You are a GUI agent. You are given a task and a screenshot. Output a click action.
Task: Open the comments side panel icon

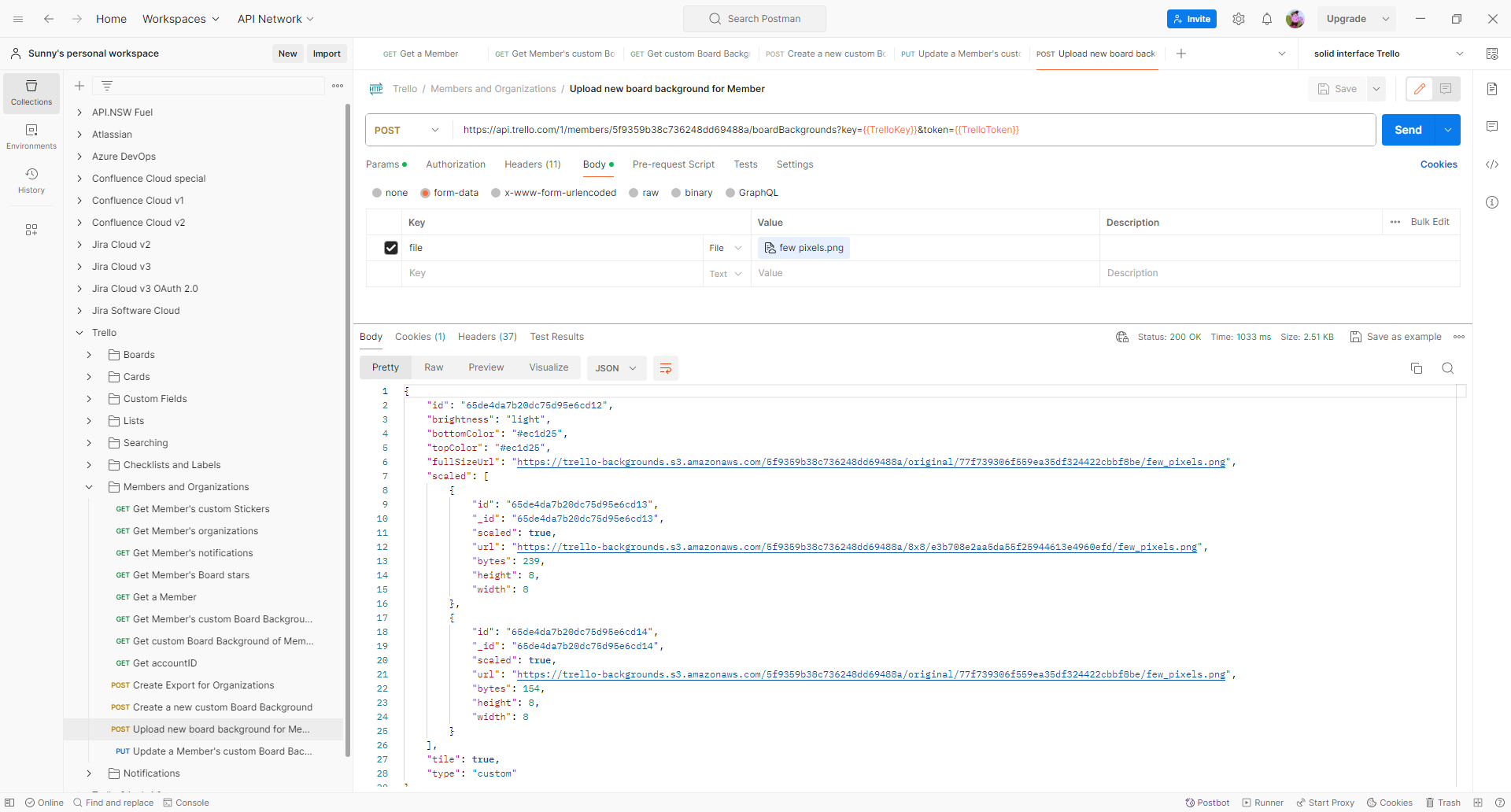[1492, 127]
